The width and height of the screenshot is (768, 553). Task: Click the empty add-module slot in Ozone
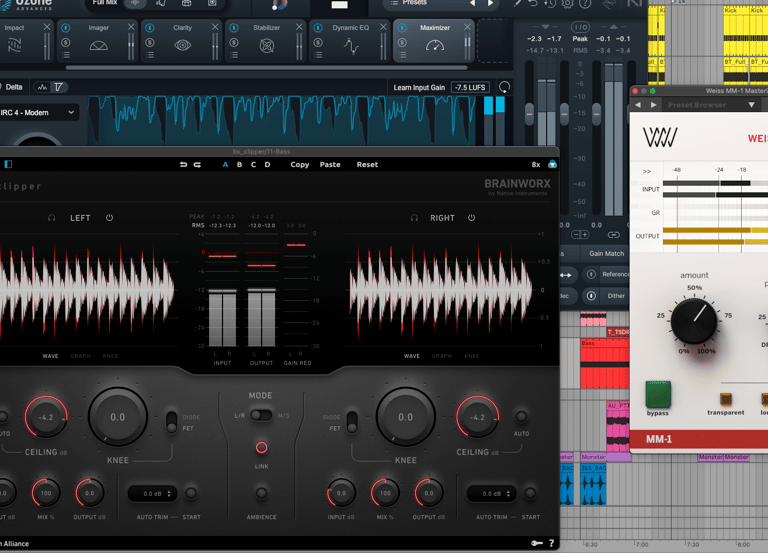(x=495, y=41)
